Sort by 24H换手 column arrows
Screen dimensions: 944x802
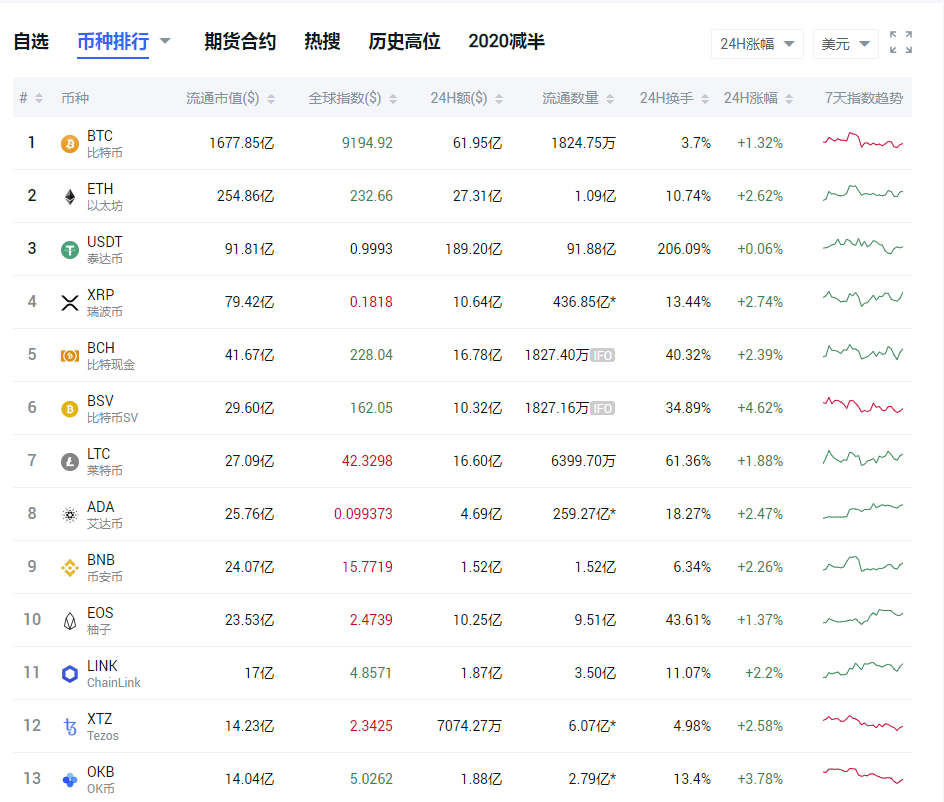pos(705,98)
